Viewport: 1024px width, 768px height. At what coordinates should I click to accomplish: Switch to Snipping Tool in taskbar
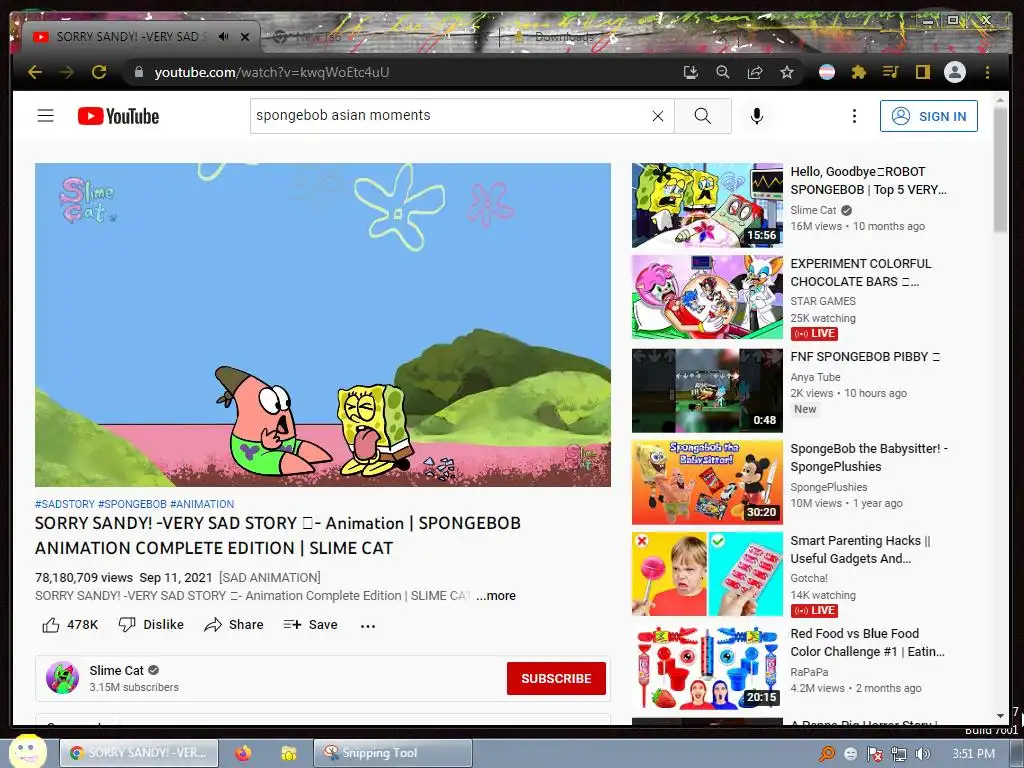pos(392,753)
